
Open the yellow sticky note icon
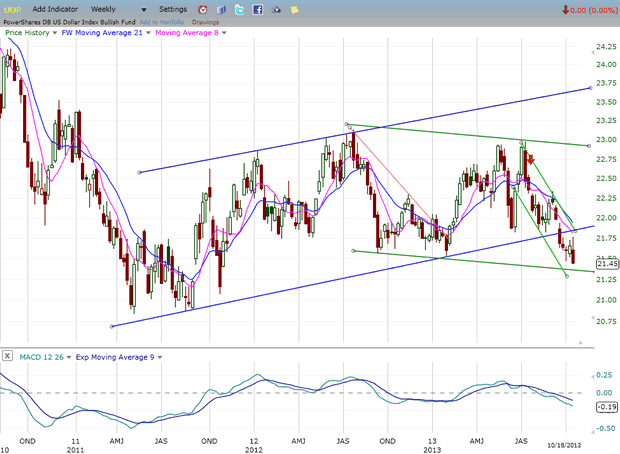297,9
